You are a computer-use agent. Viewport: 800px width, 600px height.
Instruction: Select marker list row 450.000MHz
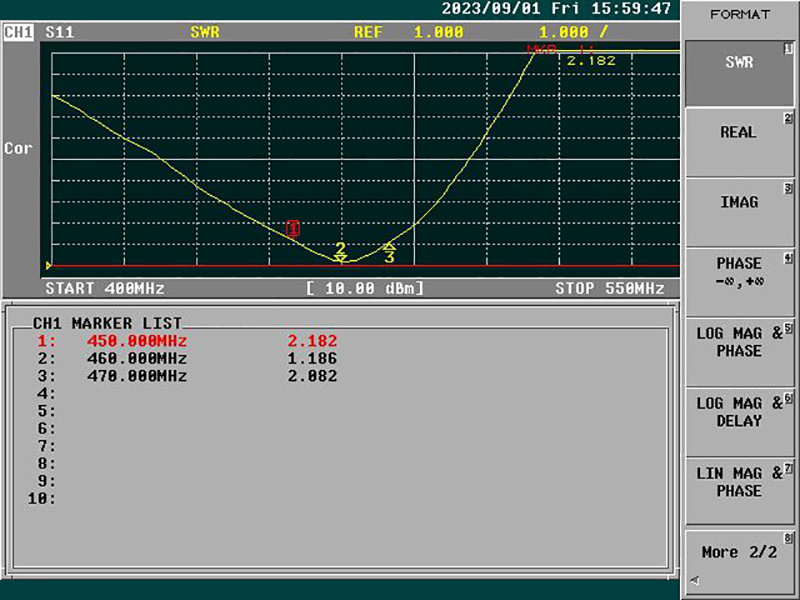tap(187, 341)
